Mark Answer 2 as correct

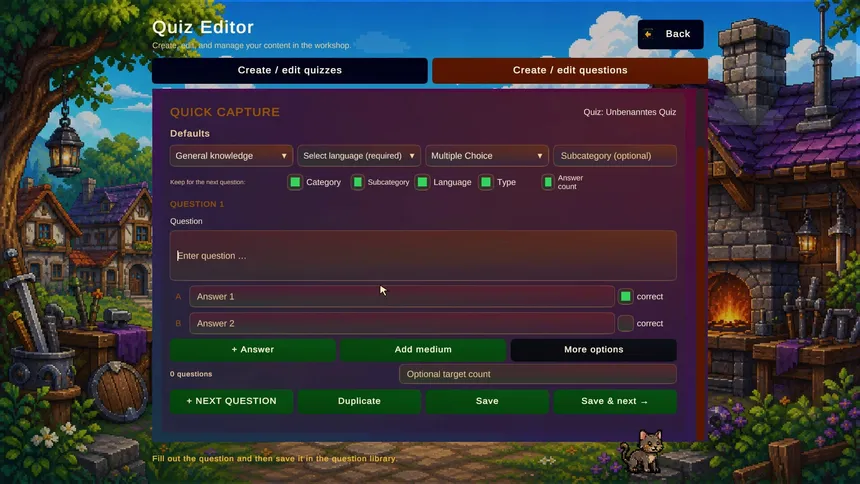click(625, 323)
